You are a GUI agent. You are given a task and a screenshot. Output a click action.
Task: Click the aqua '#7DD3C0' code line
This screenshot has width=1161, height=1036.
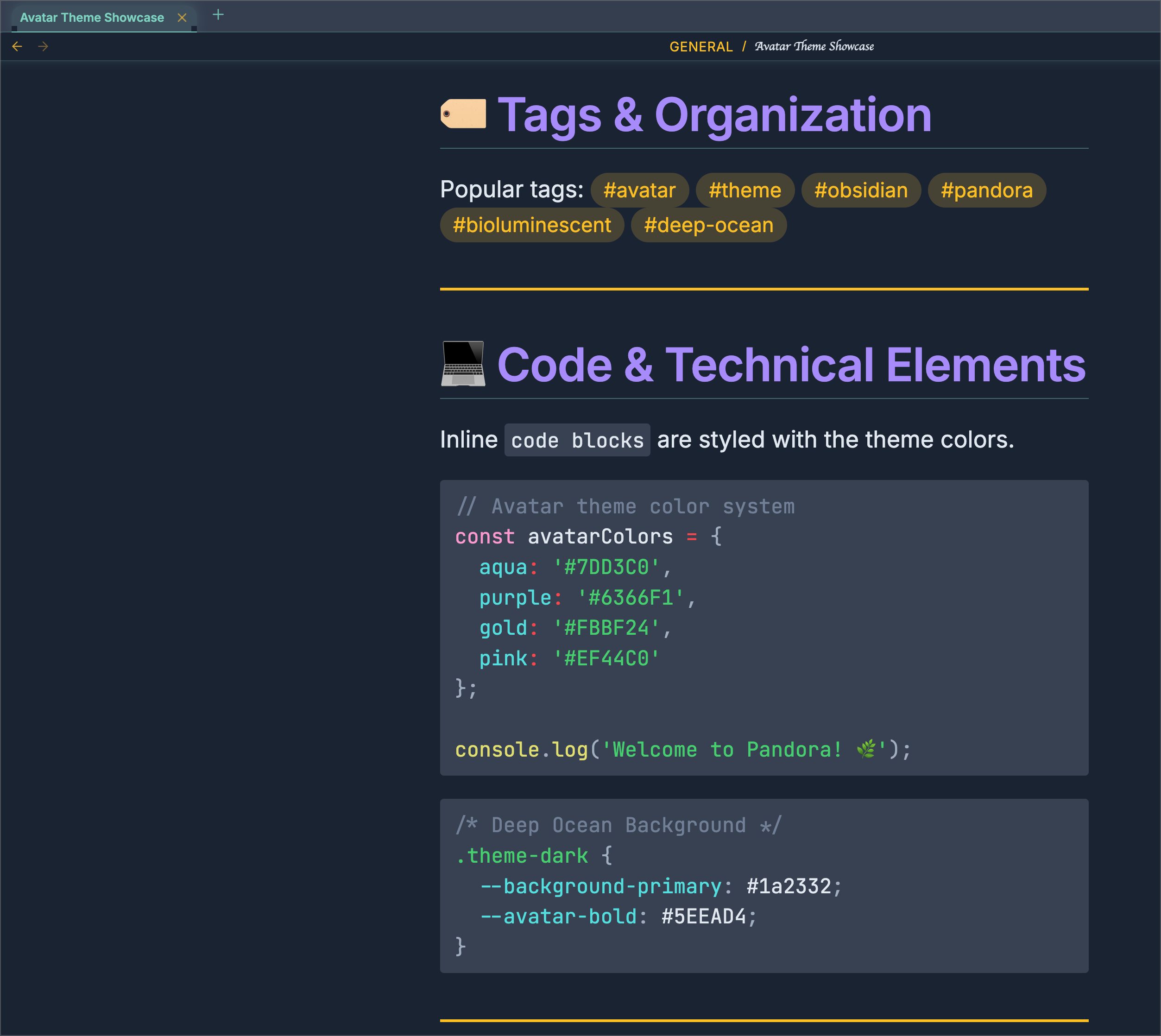575,568
